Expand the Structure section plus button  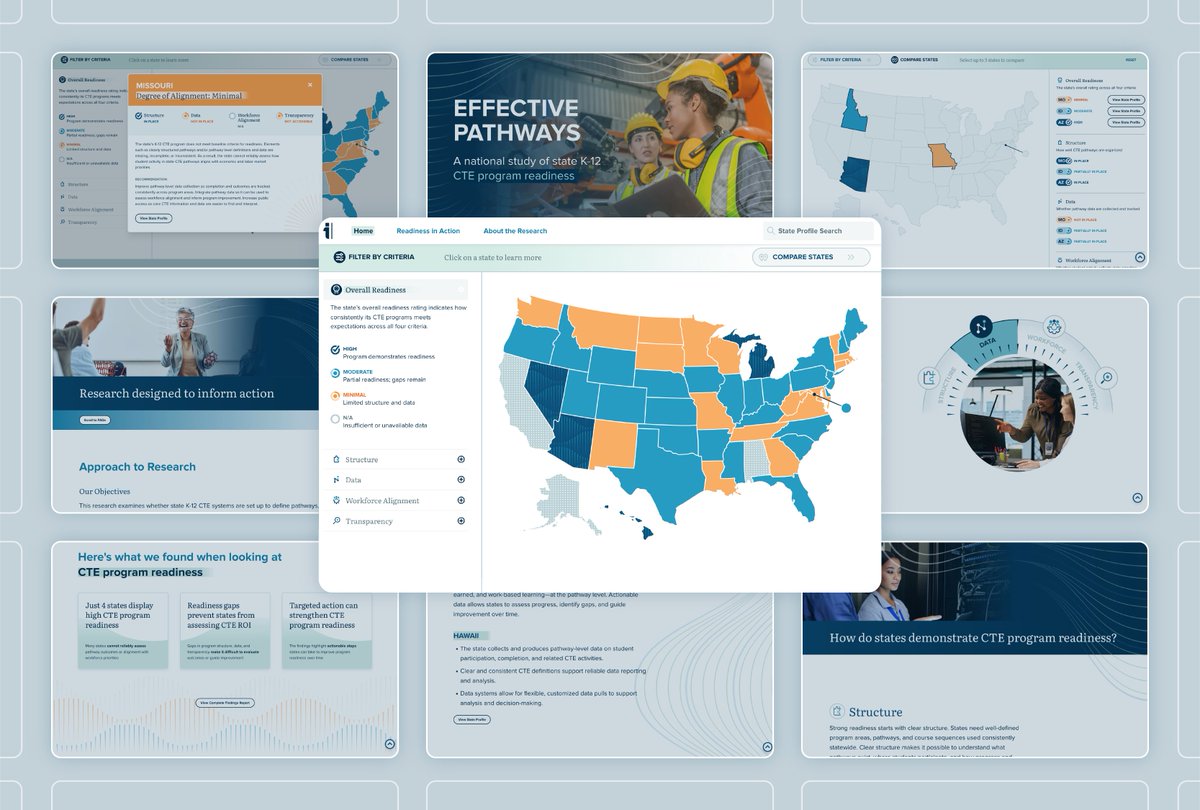[461, 460]
